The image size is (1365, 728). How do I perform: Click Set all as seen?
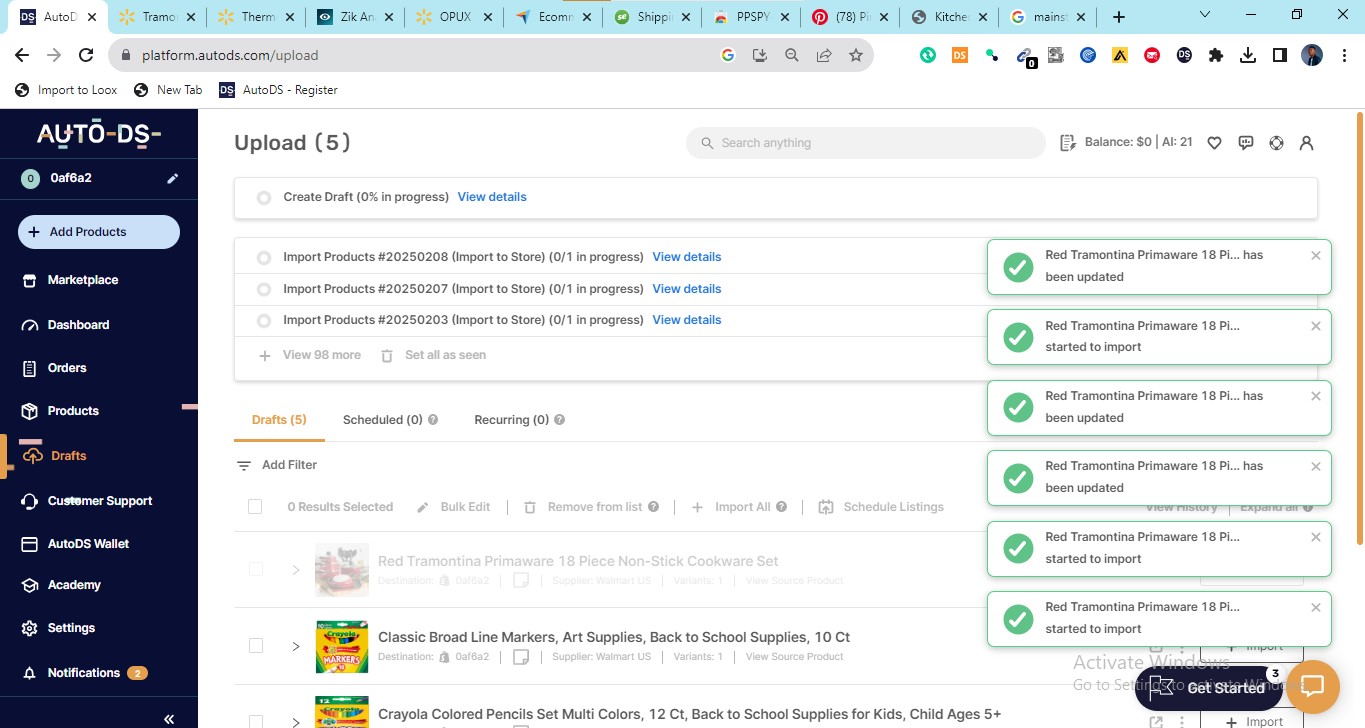pos(434,355)
